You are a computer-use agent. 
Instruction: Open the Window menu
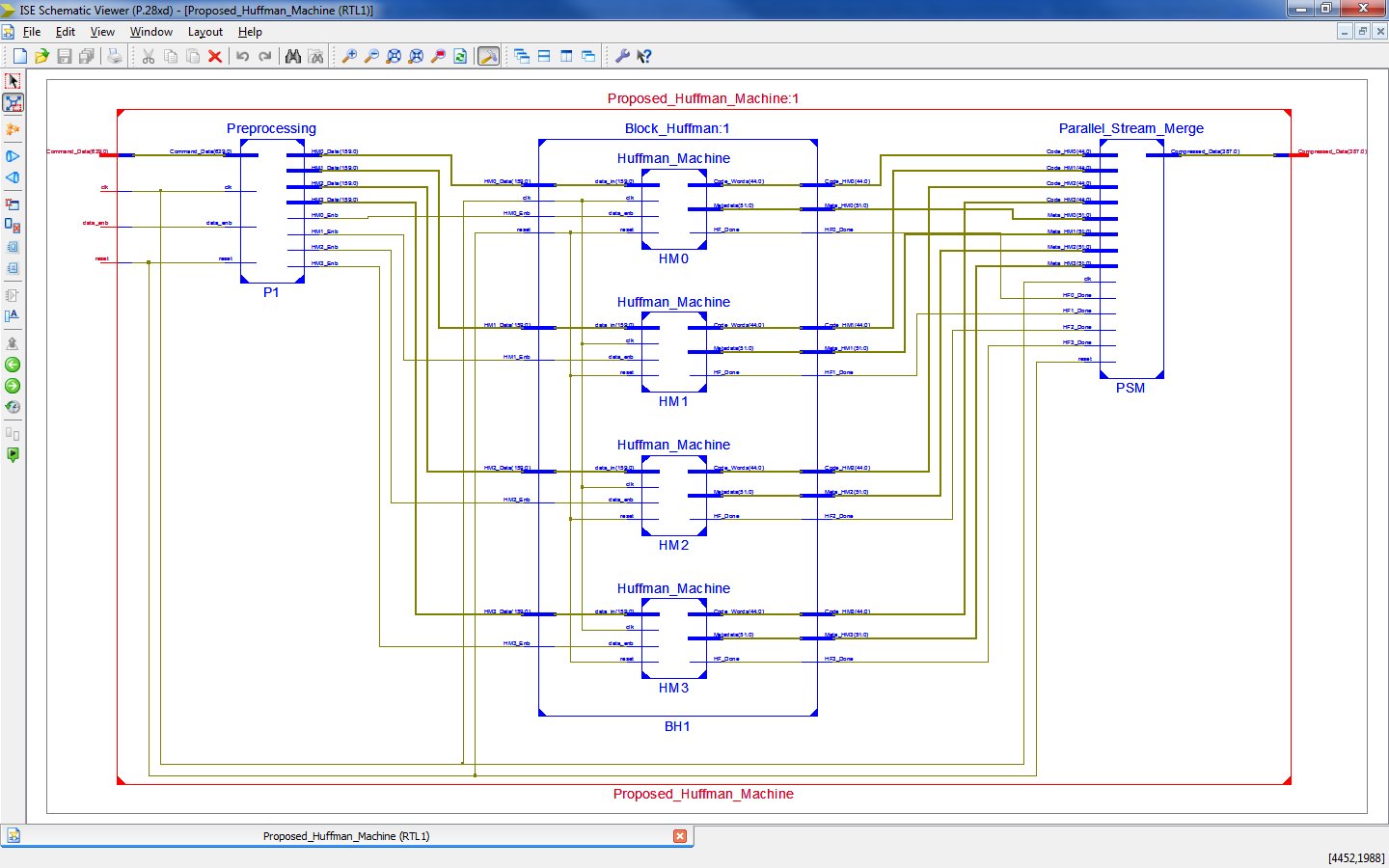tap(151, 32)
